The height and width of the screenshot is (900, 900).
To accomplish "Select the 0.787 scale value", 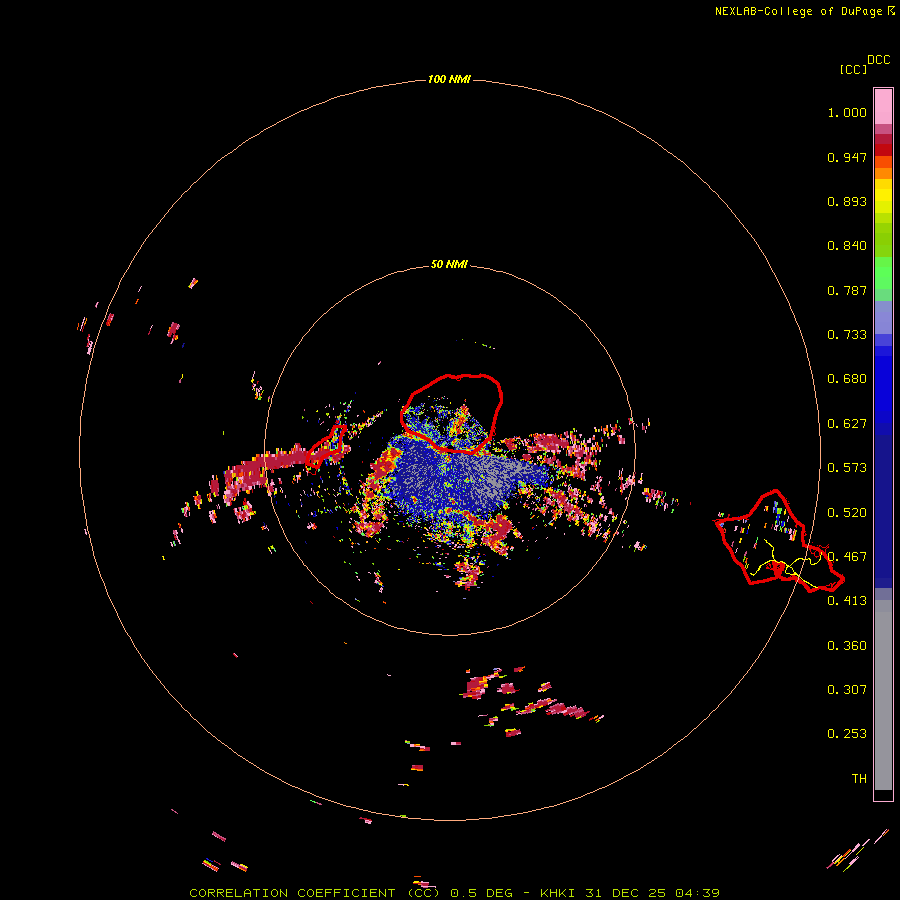I will [847, 290].
